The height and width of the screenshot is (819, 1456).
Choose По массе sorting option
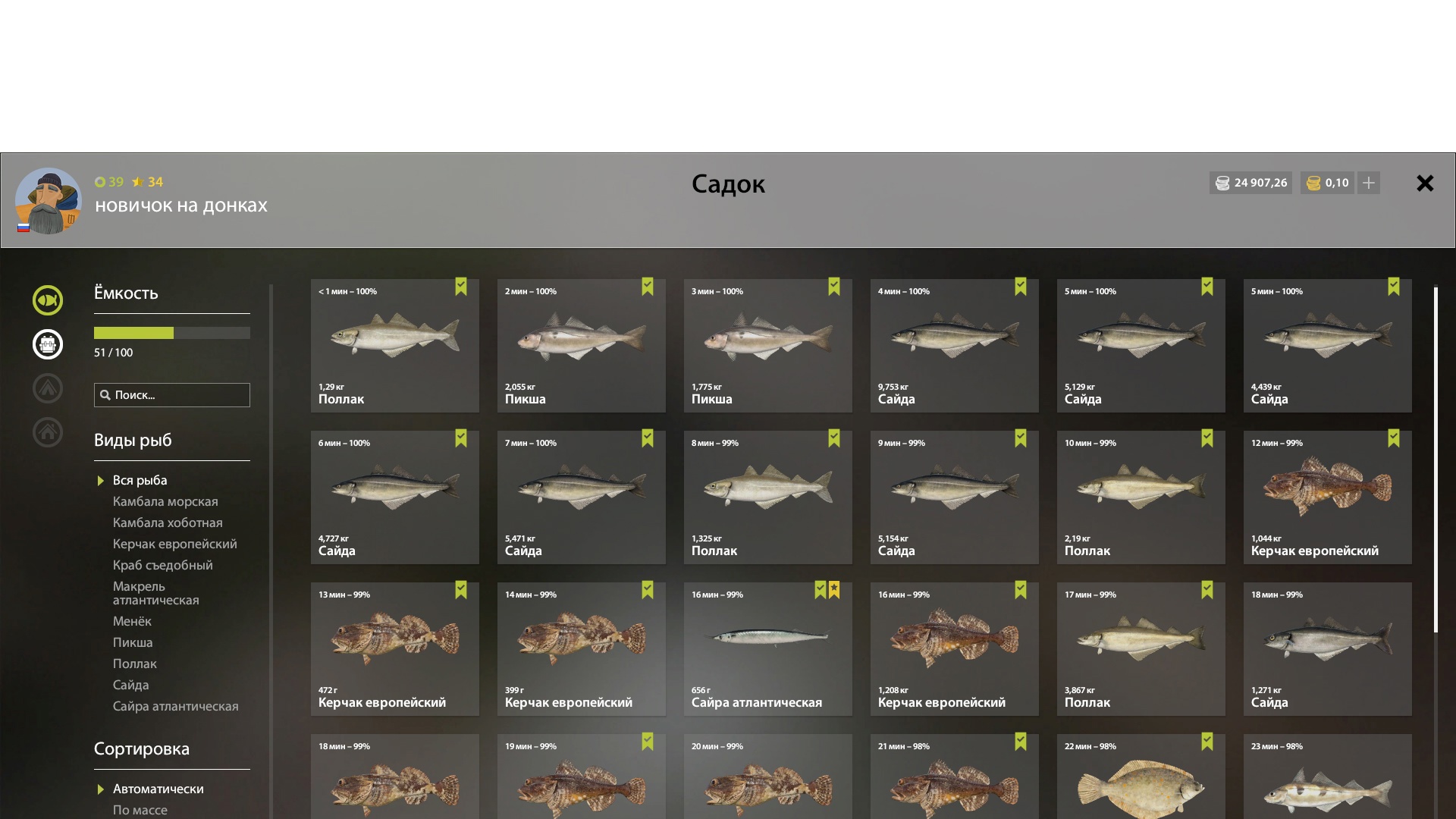[x=140, y=810]
